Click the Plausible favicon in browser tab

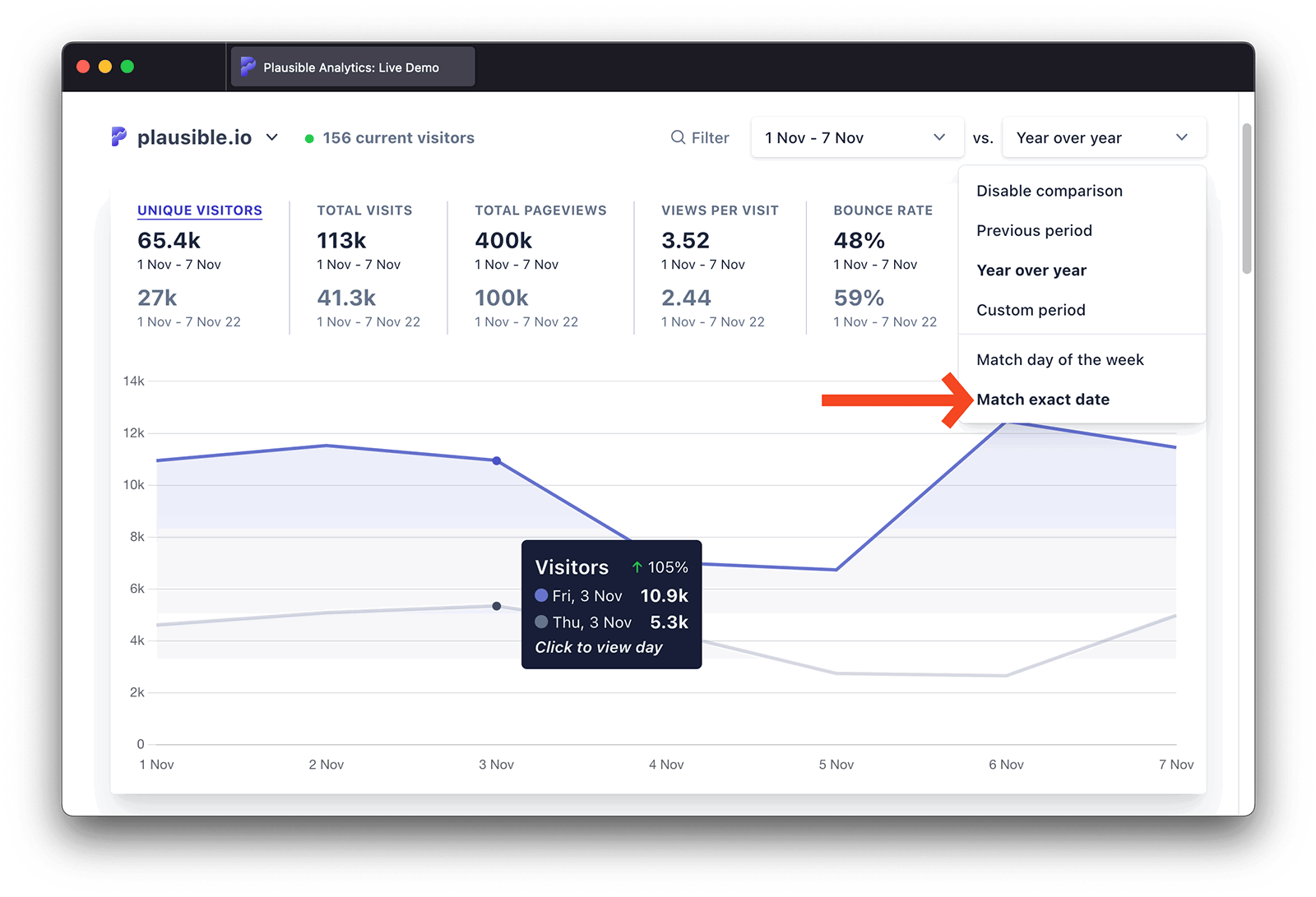click(x=248, y=67)
